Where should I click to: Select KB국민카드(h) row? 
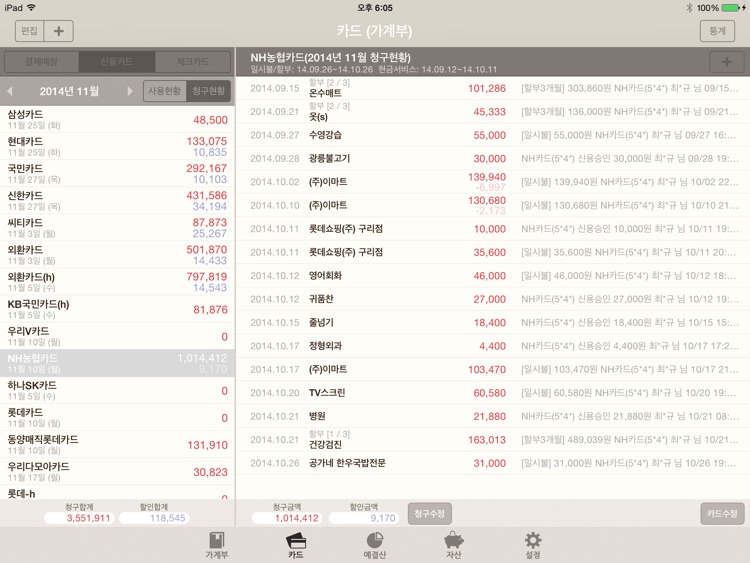tap(117, 309)
